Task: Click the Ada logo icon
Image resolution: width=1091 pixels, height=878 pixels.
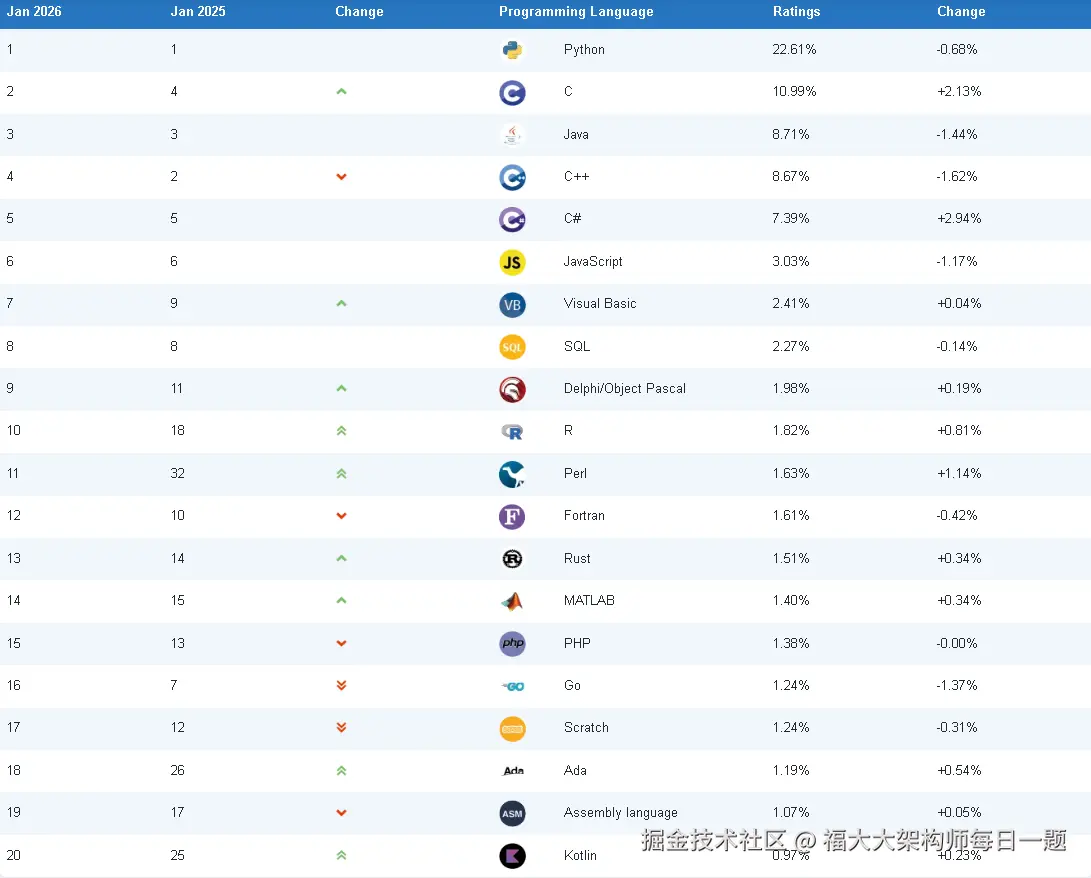Action: (x=513, y=771)
